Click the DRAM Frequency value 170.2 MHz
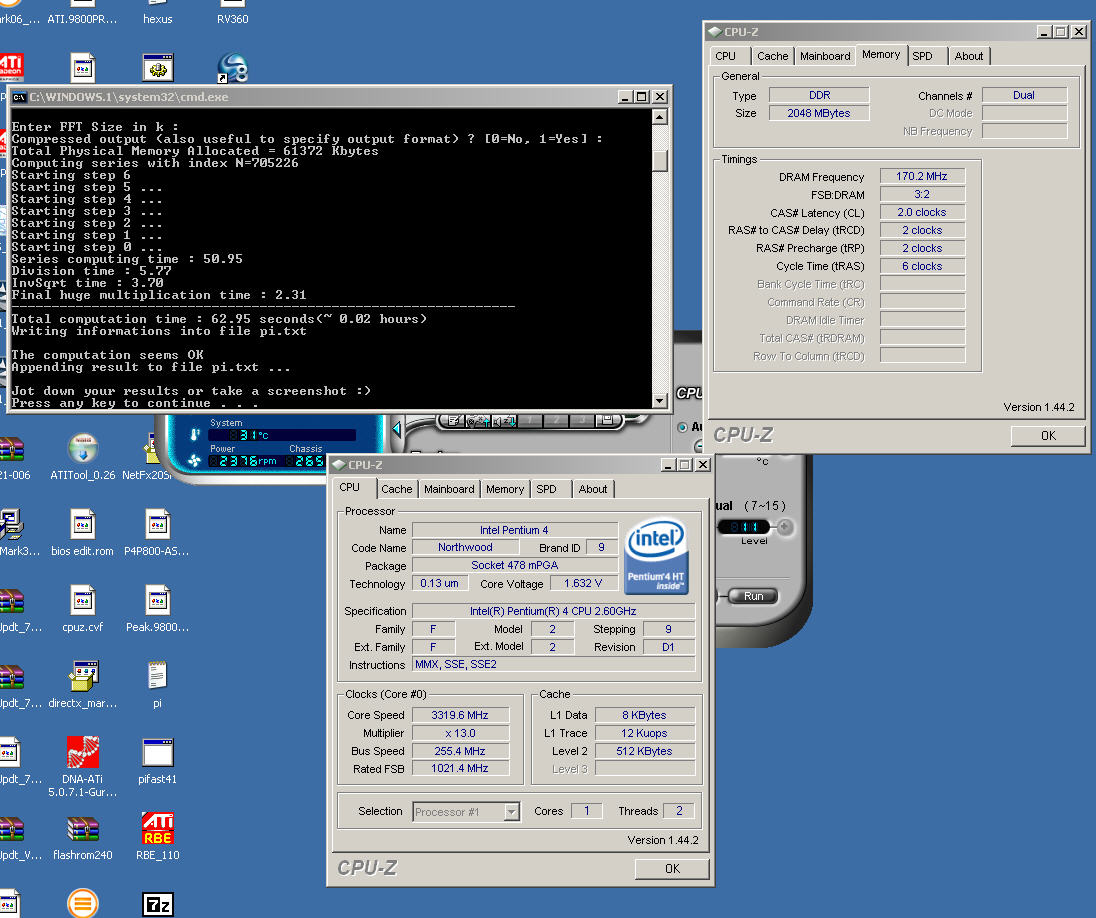The width and height of the screenshot is (1096, 918). 922,176
